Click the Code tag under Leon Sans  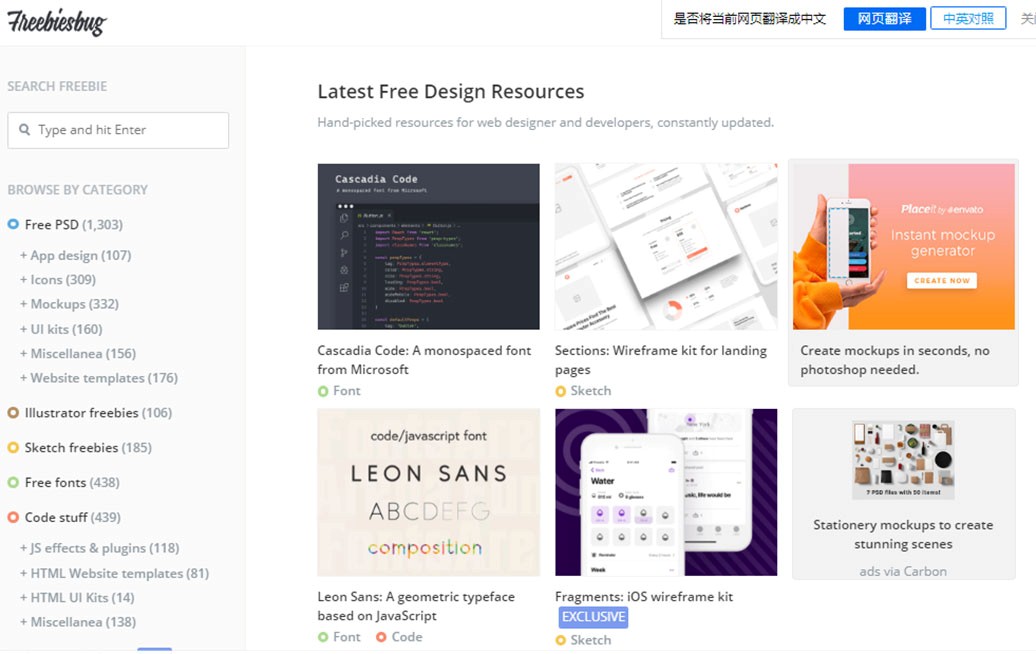406,637
